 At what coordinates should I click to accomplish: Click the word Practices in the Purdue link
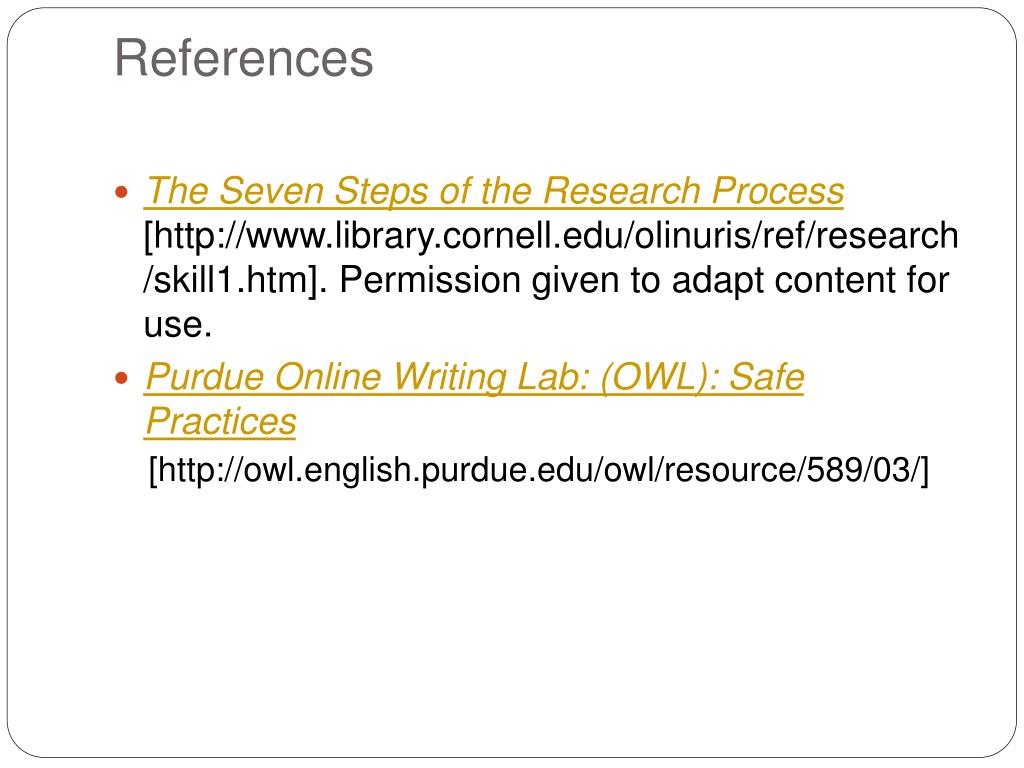click(221, 421)
